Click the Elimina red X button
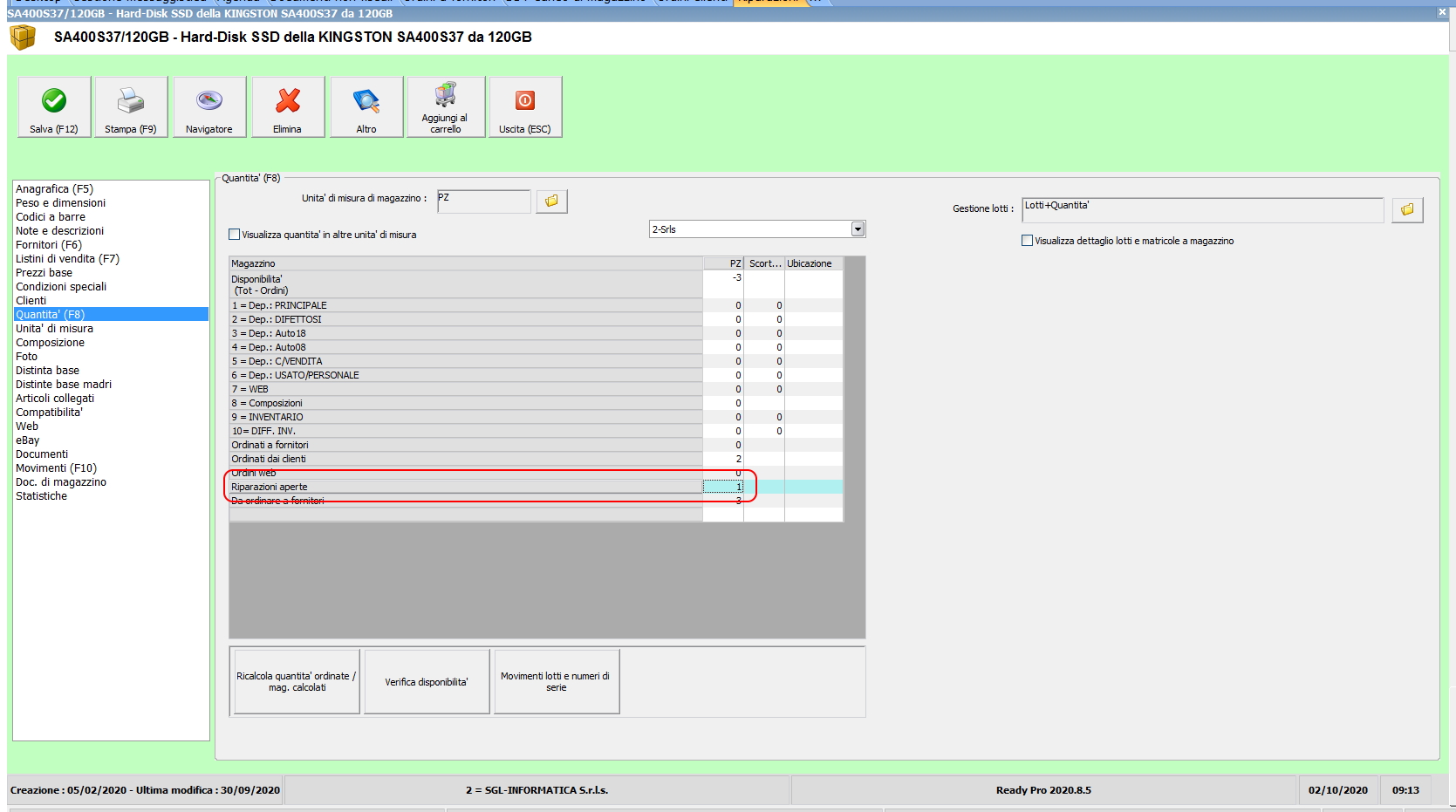The height and width of the screenshot is (812, 1456). coord(288,106)
